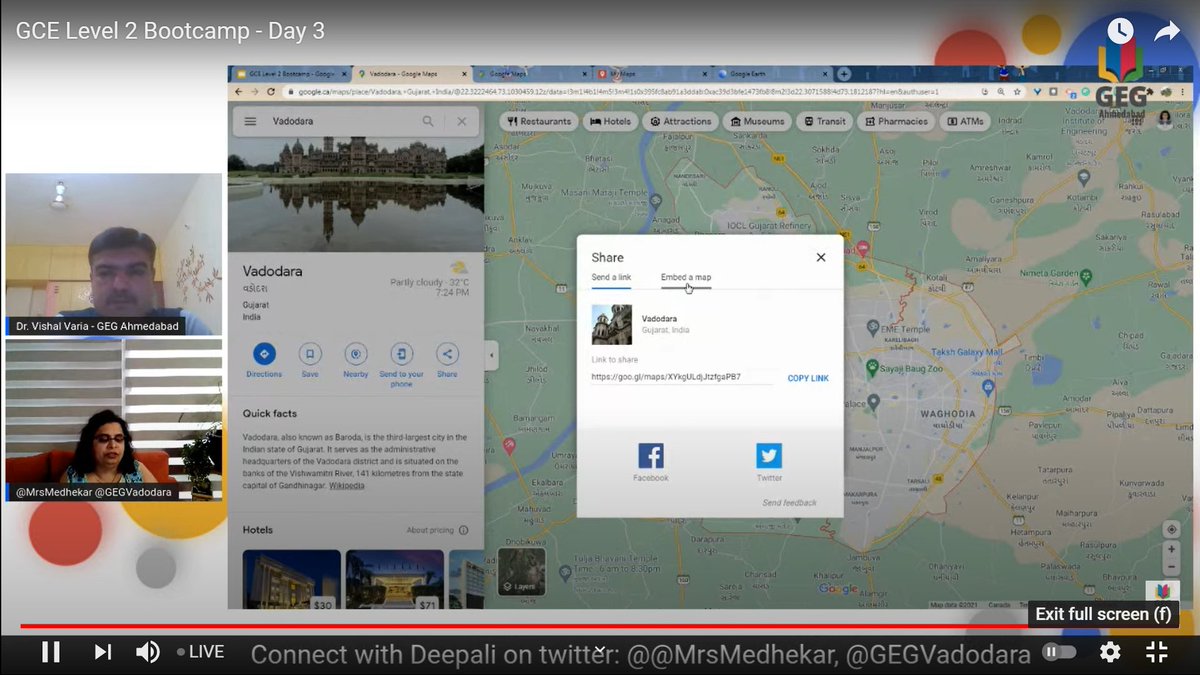Select the Attractions category chip
The height and width of the screenshot is (675, 1200).
(x=680, y=121)
